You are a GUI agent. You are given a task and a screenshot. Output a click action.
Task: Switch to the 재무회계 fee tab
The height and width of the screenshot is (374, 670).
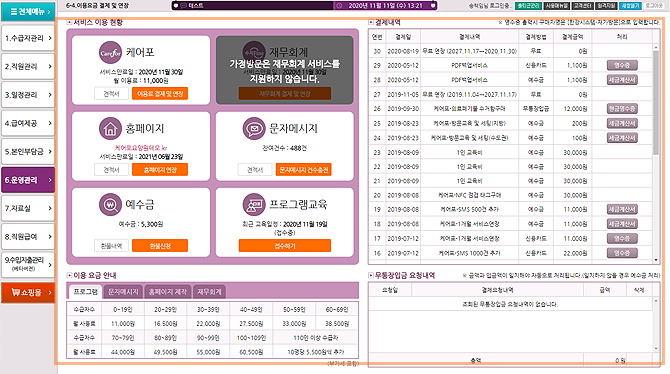[209, 292]
